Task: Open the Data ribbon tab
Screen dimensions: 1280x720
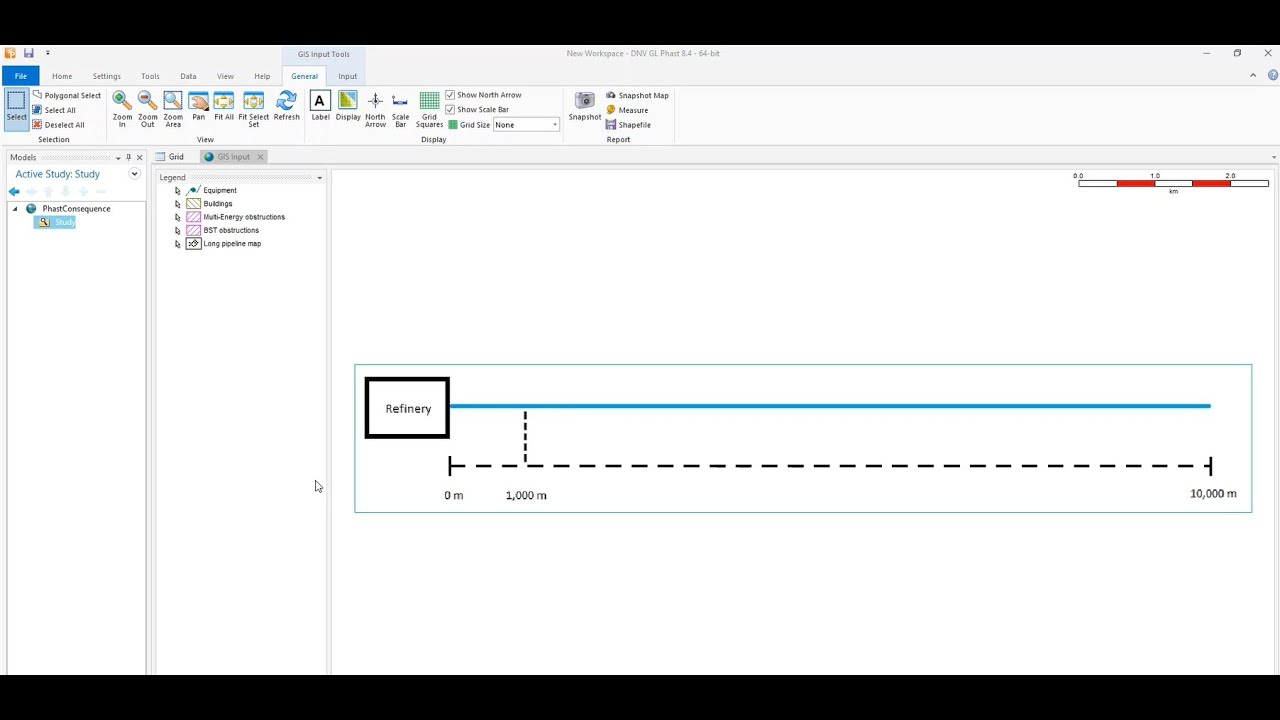Action: 188,76
